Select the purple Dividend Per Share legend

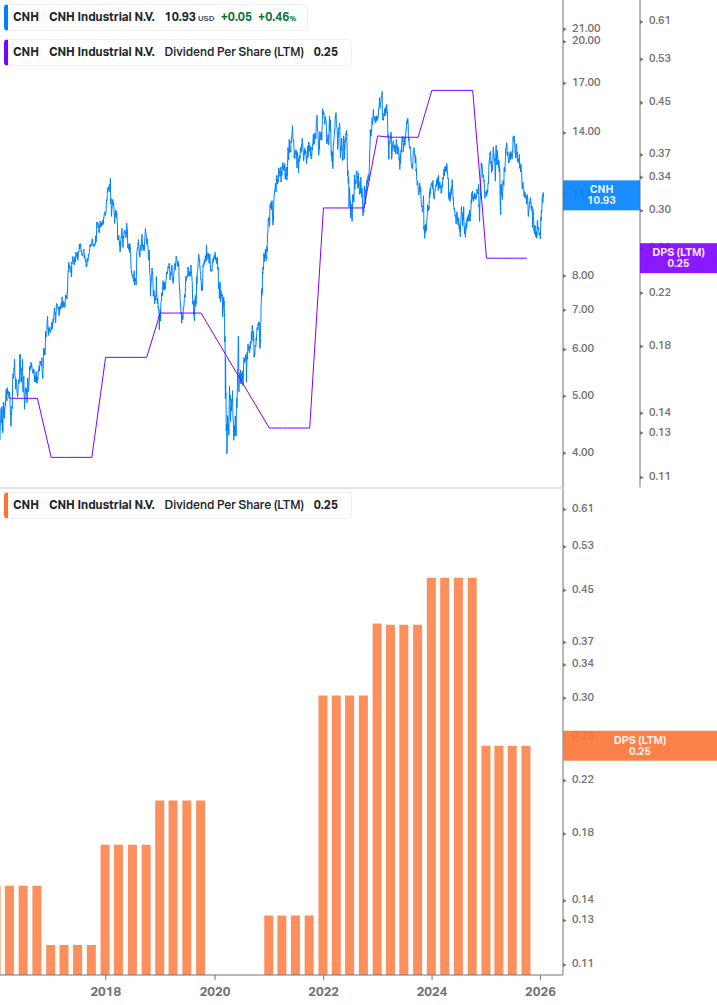[177, 53]
